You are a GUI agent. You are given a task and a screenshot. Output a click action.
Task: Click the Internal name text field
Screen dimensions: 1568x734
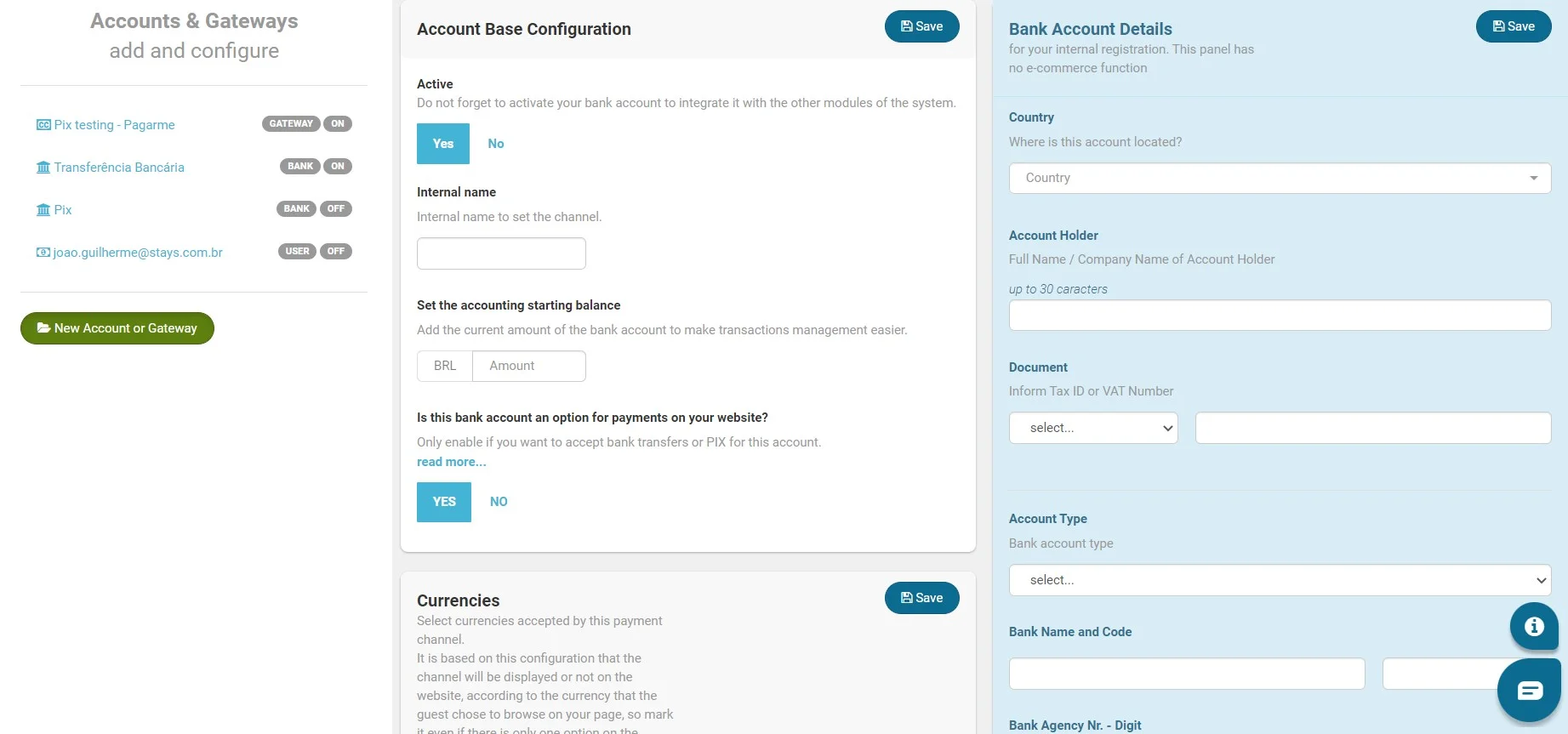[x=501, y=253]
